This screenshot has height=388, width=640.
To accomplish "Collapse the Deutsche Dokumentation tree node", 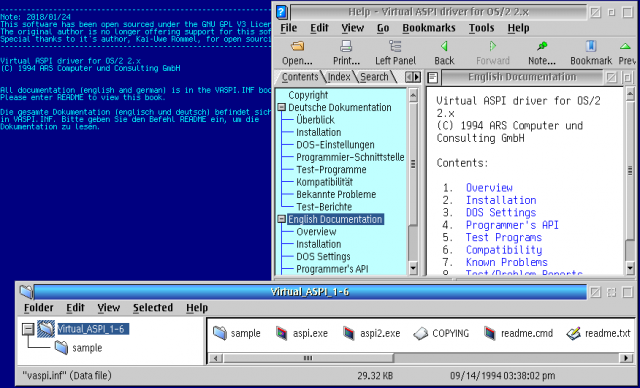I will pos(281,108).
